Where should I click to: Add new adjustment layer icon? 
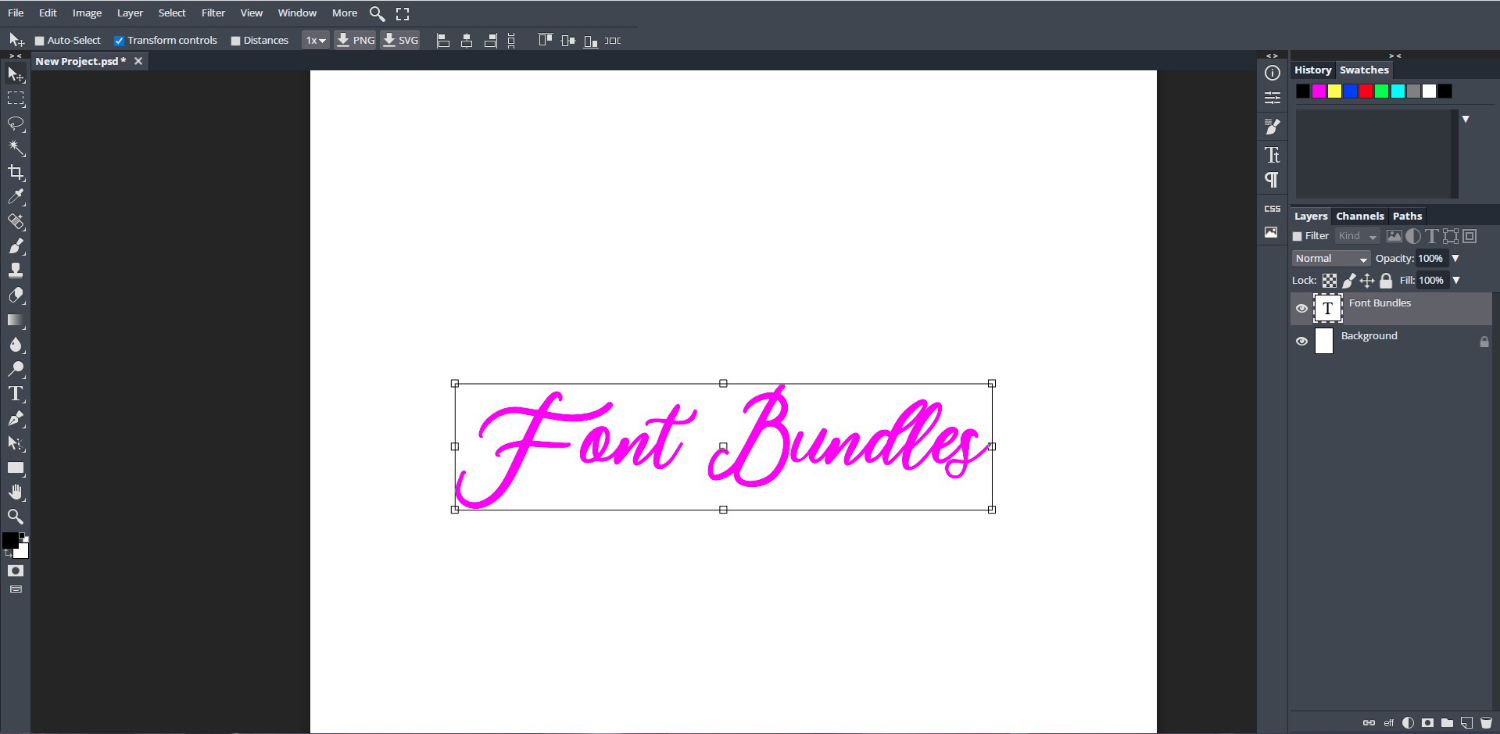click(x=1408, y=722)
